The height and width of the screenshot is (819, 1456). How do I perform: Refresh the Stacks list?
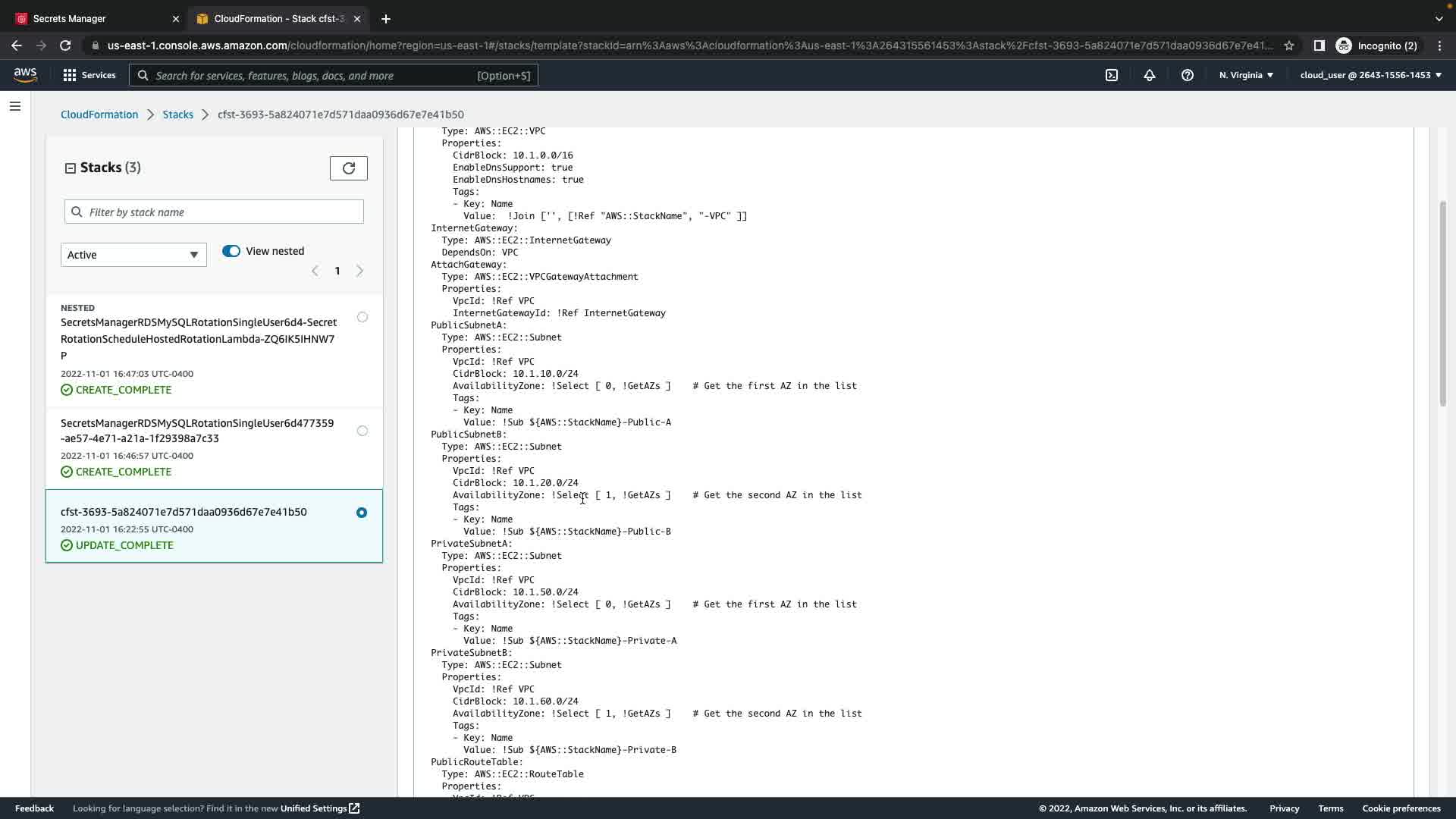point(348,168)
